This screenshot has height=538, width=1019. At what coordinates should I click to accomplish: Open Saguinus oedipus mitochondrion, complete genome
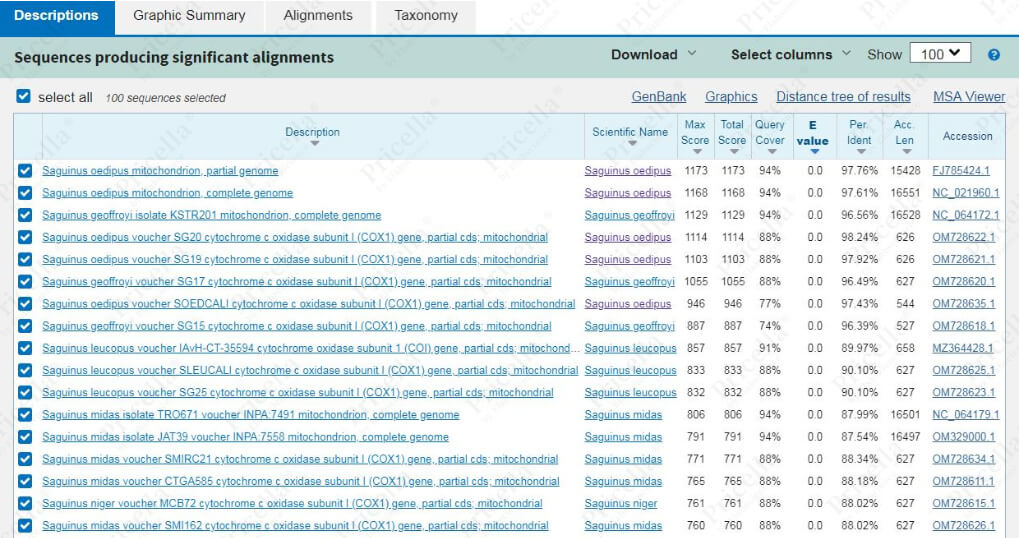click(x=168, y=193)
